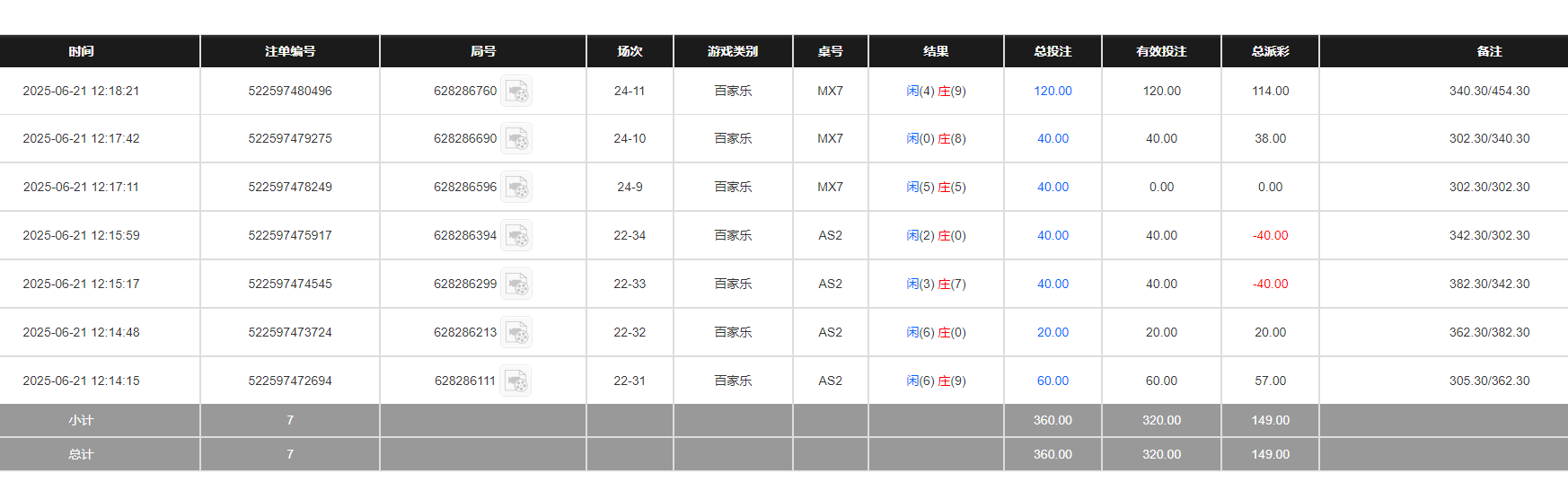Open replay icon beside 628286213

click(516, 333)
